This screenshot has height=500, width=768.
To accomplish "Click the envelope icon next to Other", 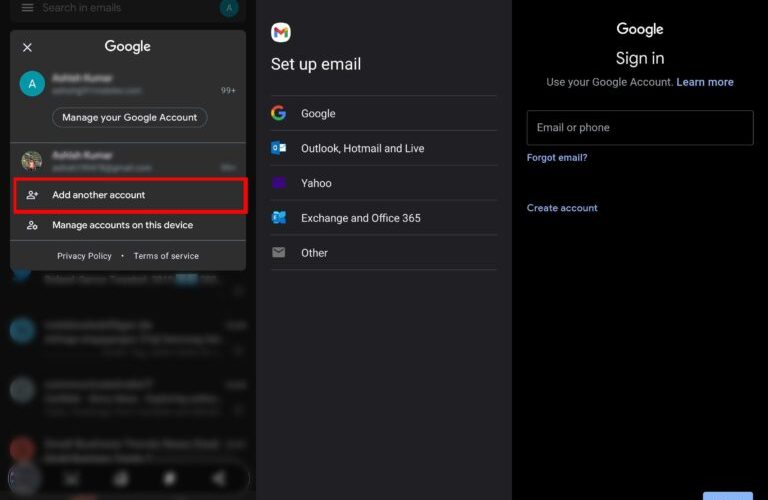I will pyautogui.click(x=279, y=253).
